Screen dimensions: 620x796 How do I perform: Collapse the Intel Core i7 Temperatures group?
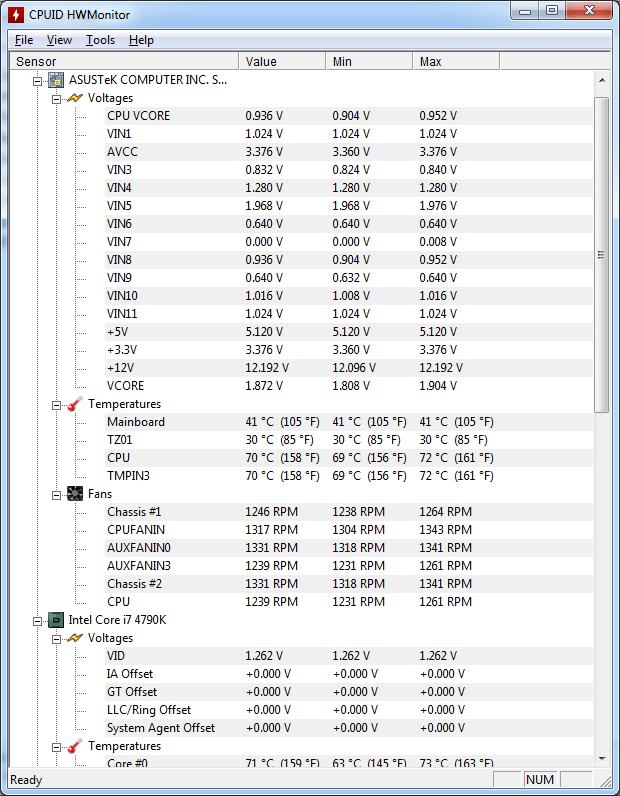click(56, 747)
